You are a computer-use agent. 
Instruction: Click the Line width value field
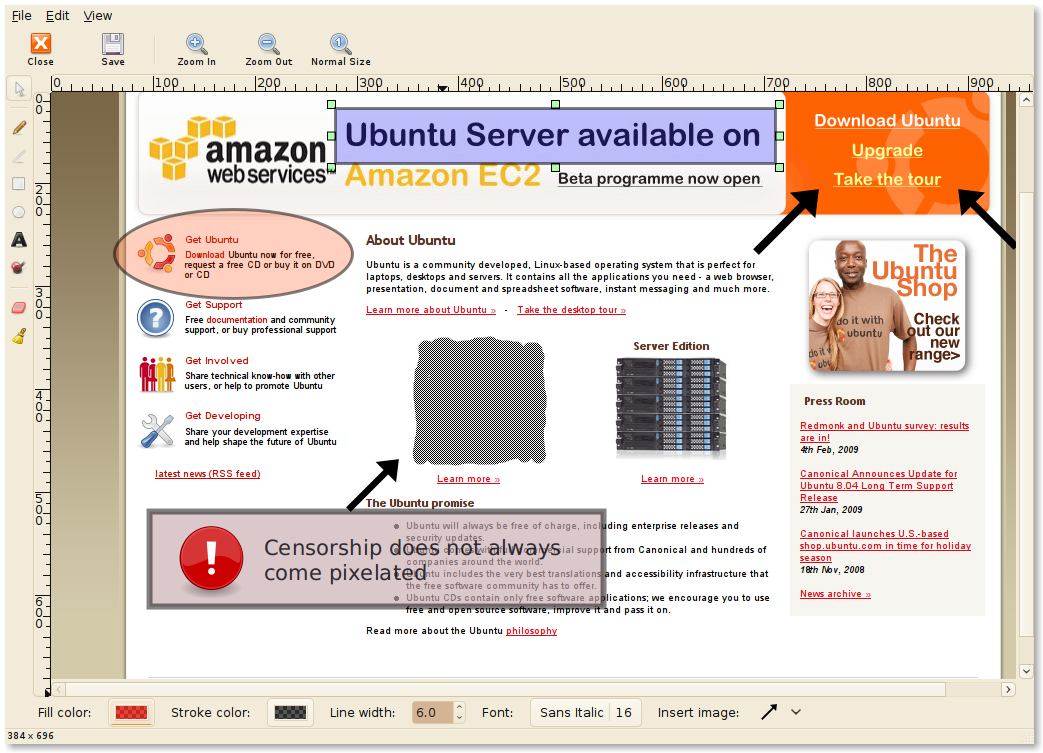[428, 712]
